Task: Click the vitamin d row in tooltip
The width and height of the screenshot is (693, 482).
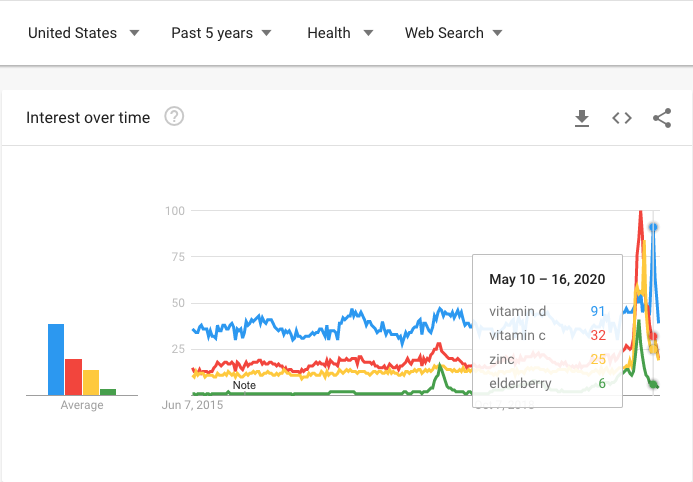Action: click(547, 311)
